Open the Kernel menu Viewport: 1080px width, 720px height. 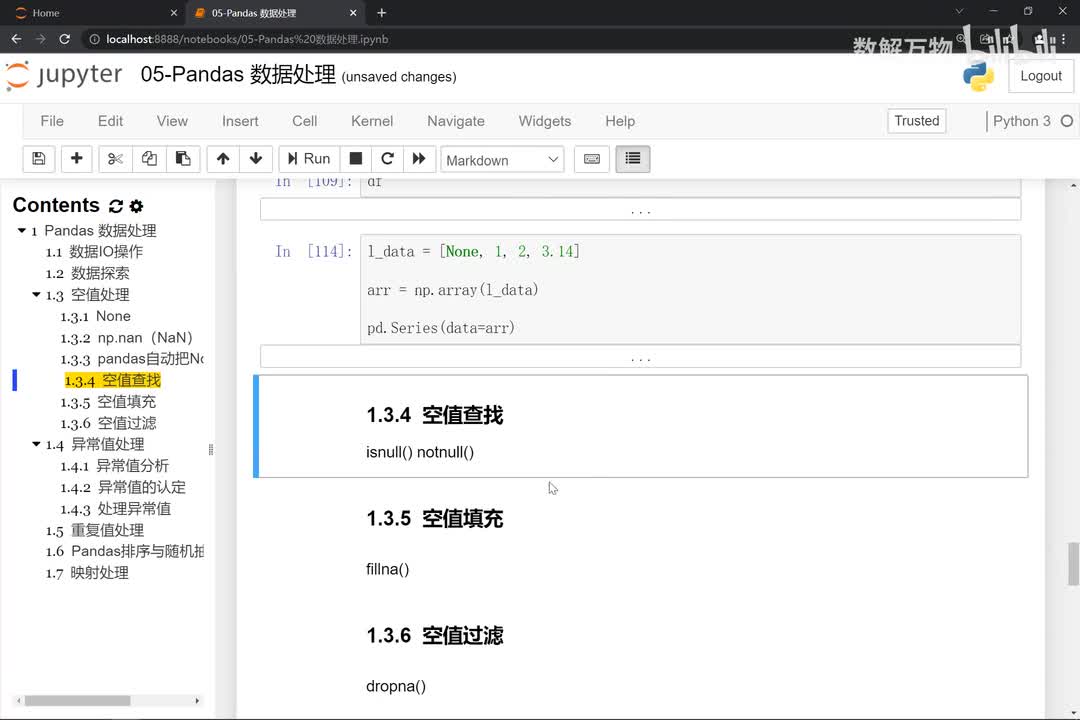pyautogui.click(x=372, y=121)
